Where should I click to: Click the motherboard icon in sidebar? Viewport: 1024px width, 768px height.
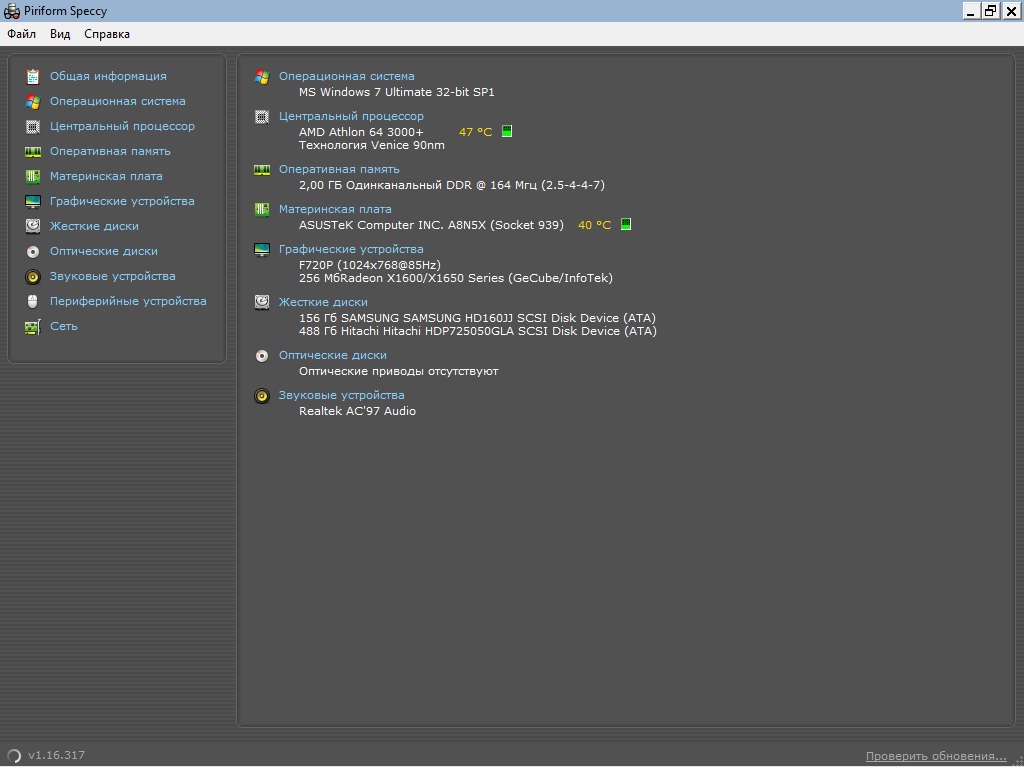coord(33,176)
